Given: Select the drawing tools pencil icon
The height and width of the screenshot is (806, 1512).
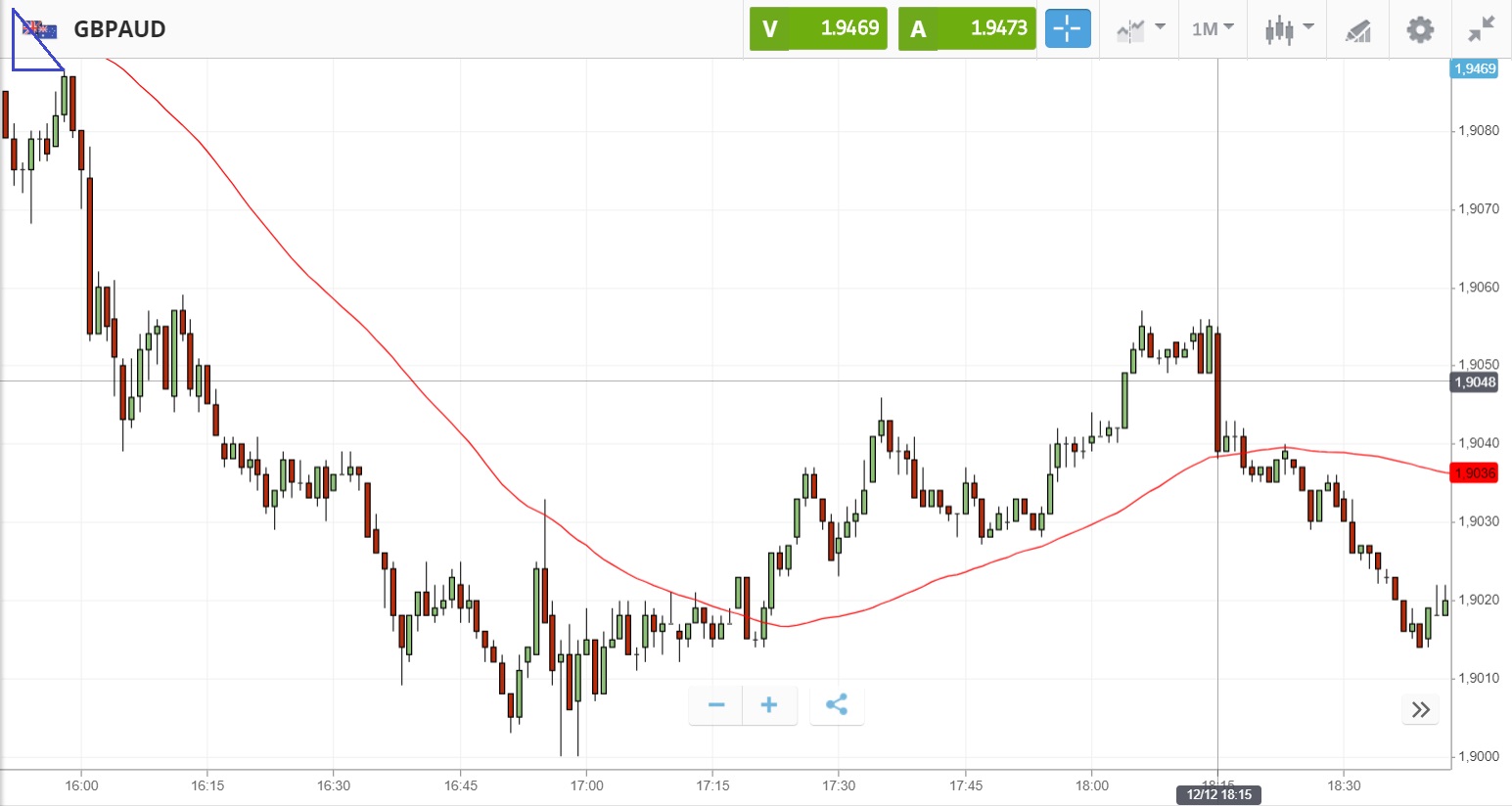Looking at the screenshot, I should click(x=1358, y=30).
